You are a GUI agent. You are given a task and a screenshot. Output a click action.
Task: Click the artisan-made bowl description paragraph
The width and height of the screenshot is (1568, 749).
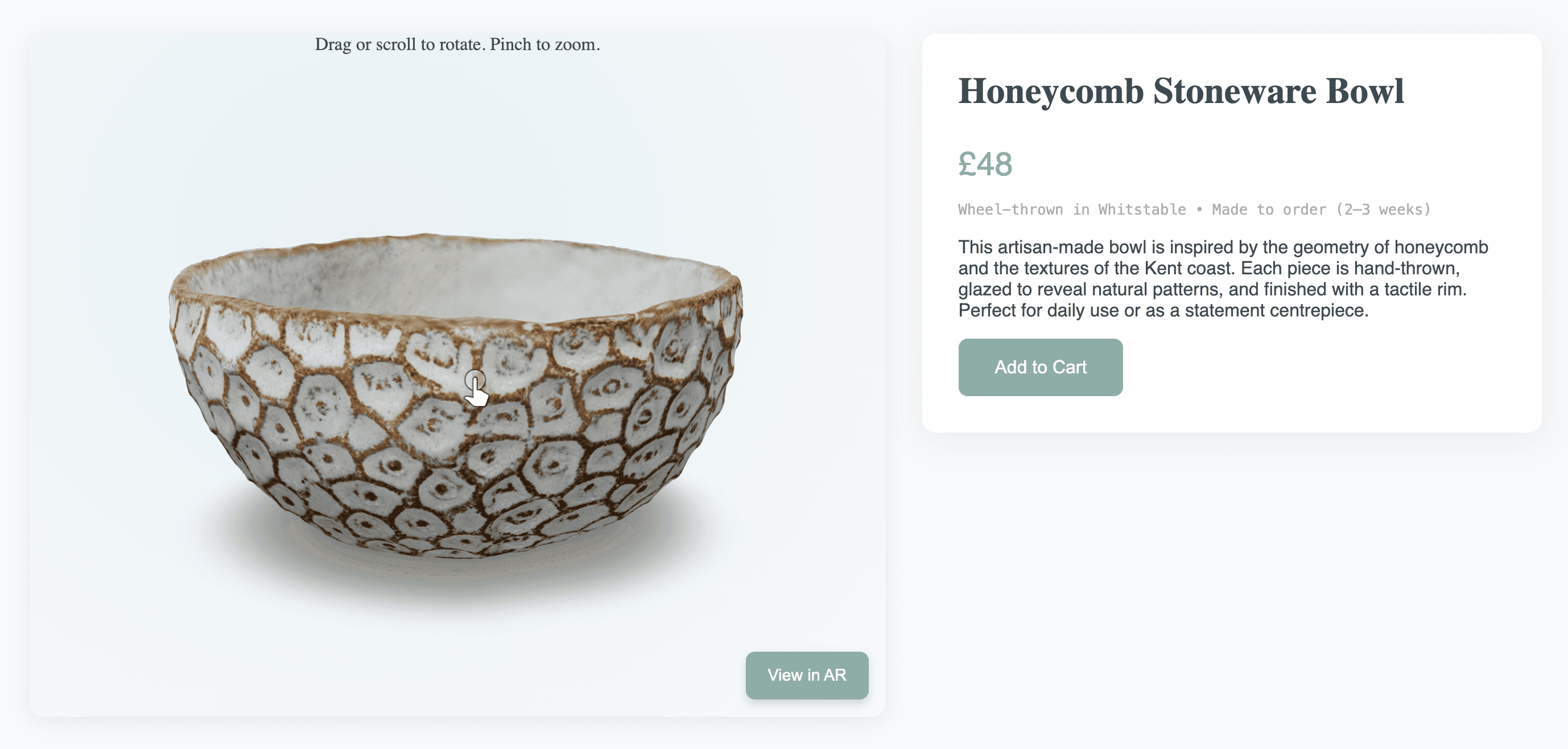pyautogui.click(x=1222, y=278)
